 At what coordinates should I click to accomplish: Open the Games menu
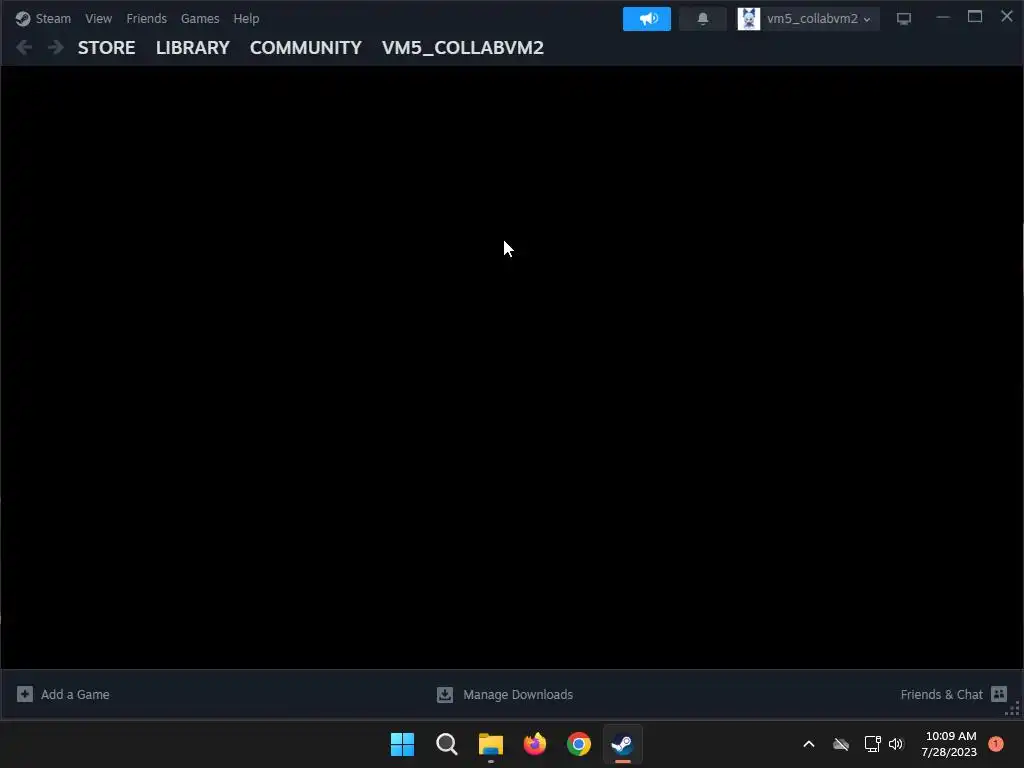(x=200, y=18)
